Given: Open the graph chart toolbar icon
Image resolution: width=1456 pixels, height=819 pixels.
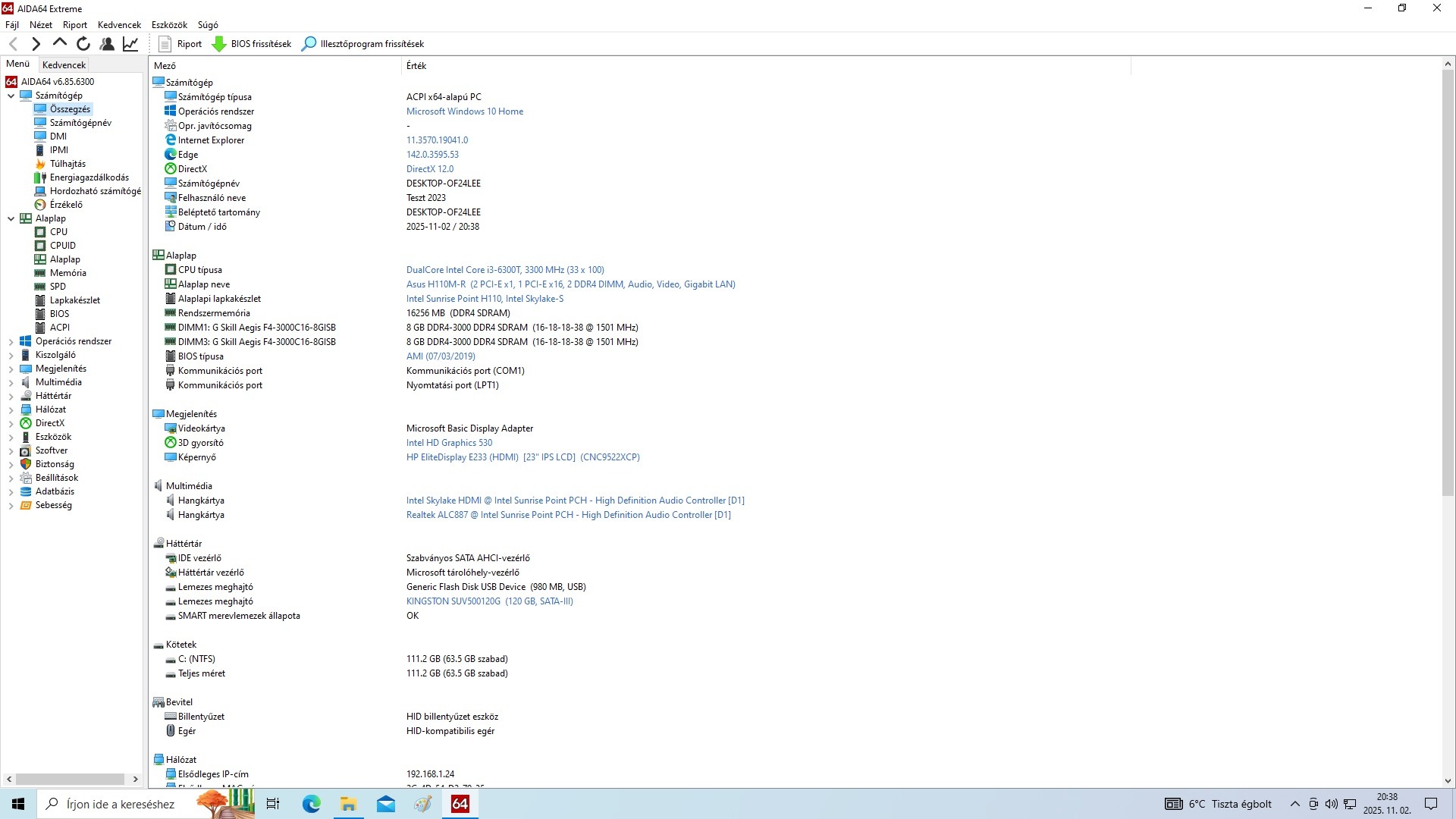Looking at the screenshot, I should point(130,44).
